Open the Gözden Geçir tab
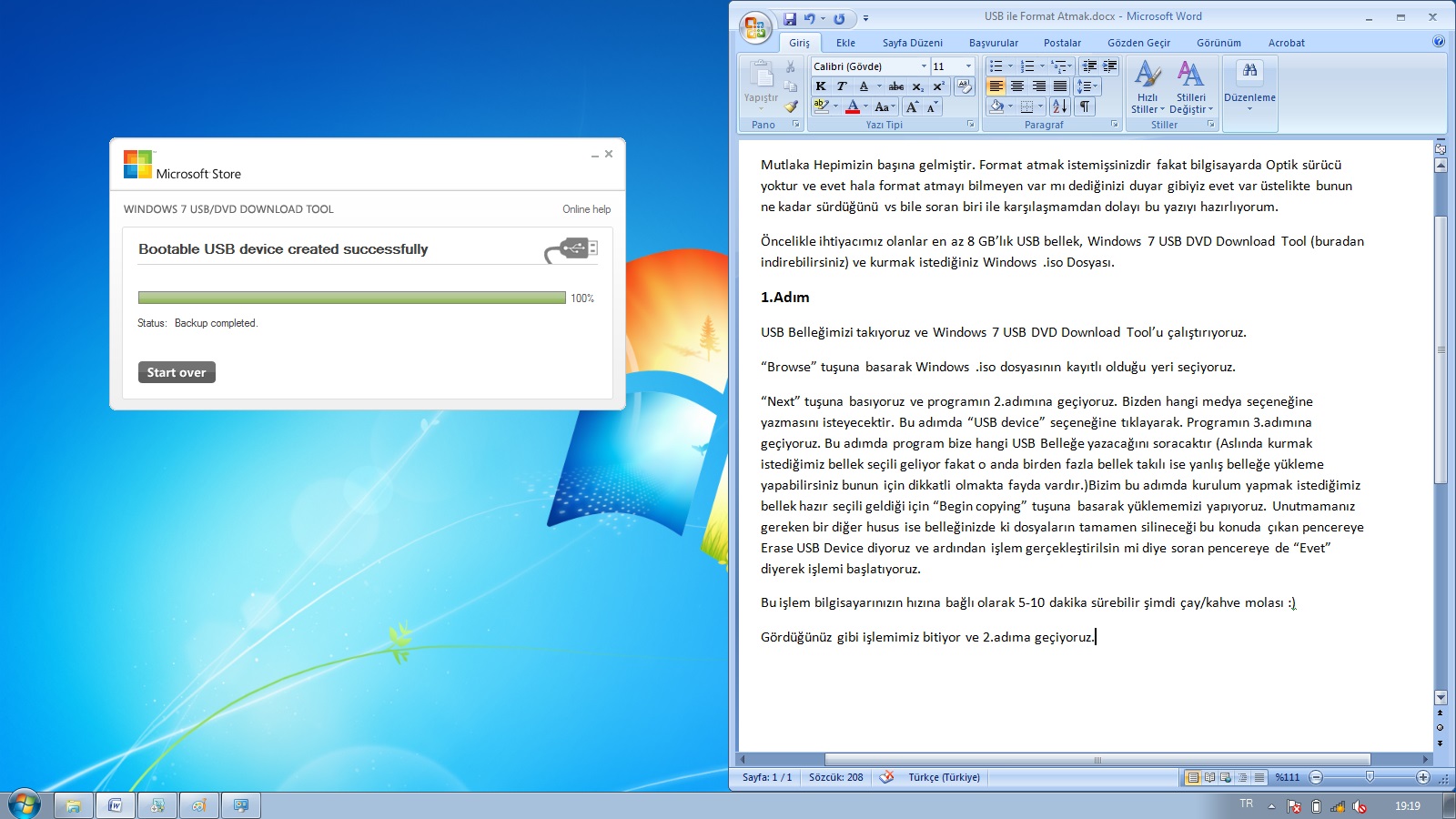The height and width of the screenshot is (819, 1456). (1138, 43)
